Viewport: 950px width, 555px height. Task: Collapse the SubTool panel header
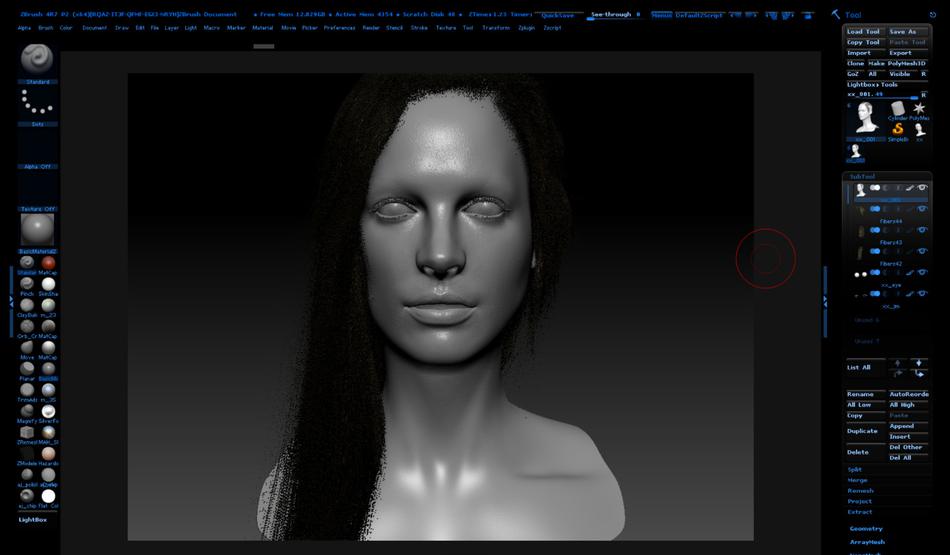[862, 176]
